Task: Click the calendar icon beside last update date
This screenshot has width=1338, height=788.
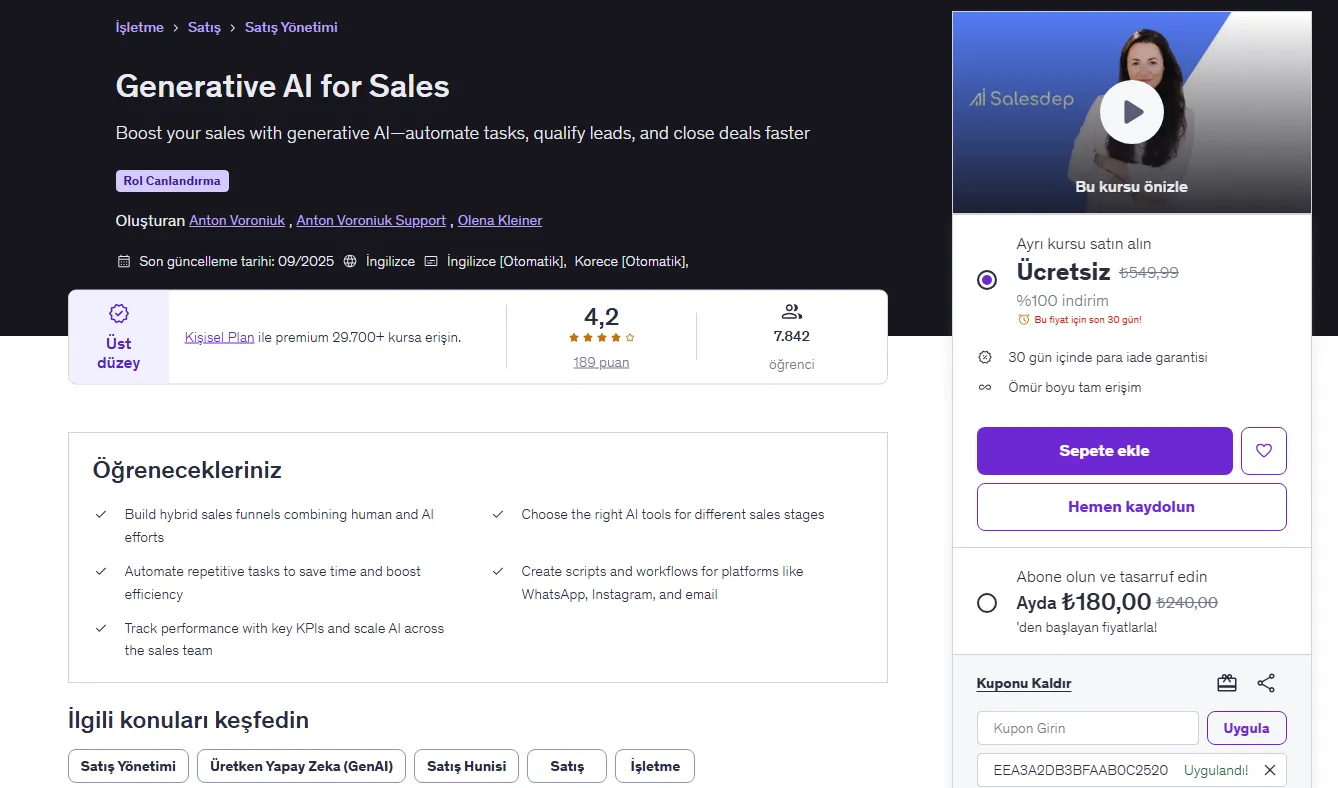Action: point(124,262)
